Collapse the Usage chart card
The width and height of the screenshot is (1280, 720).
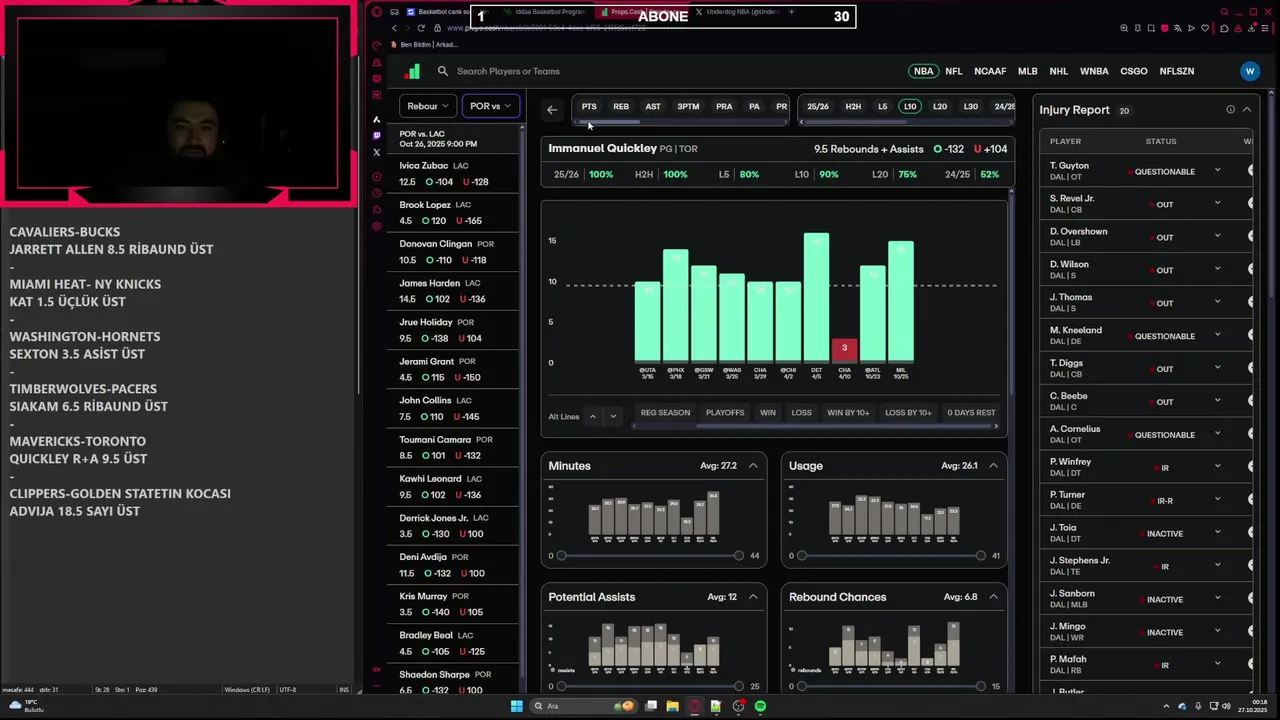tap(993, 466)
